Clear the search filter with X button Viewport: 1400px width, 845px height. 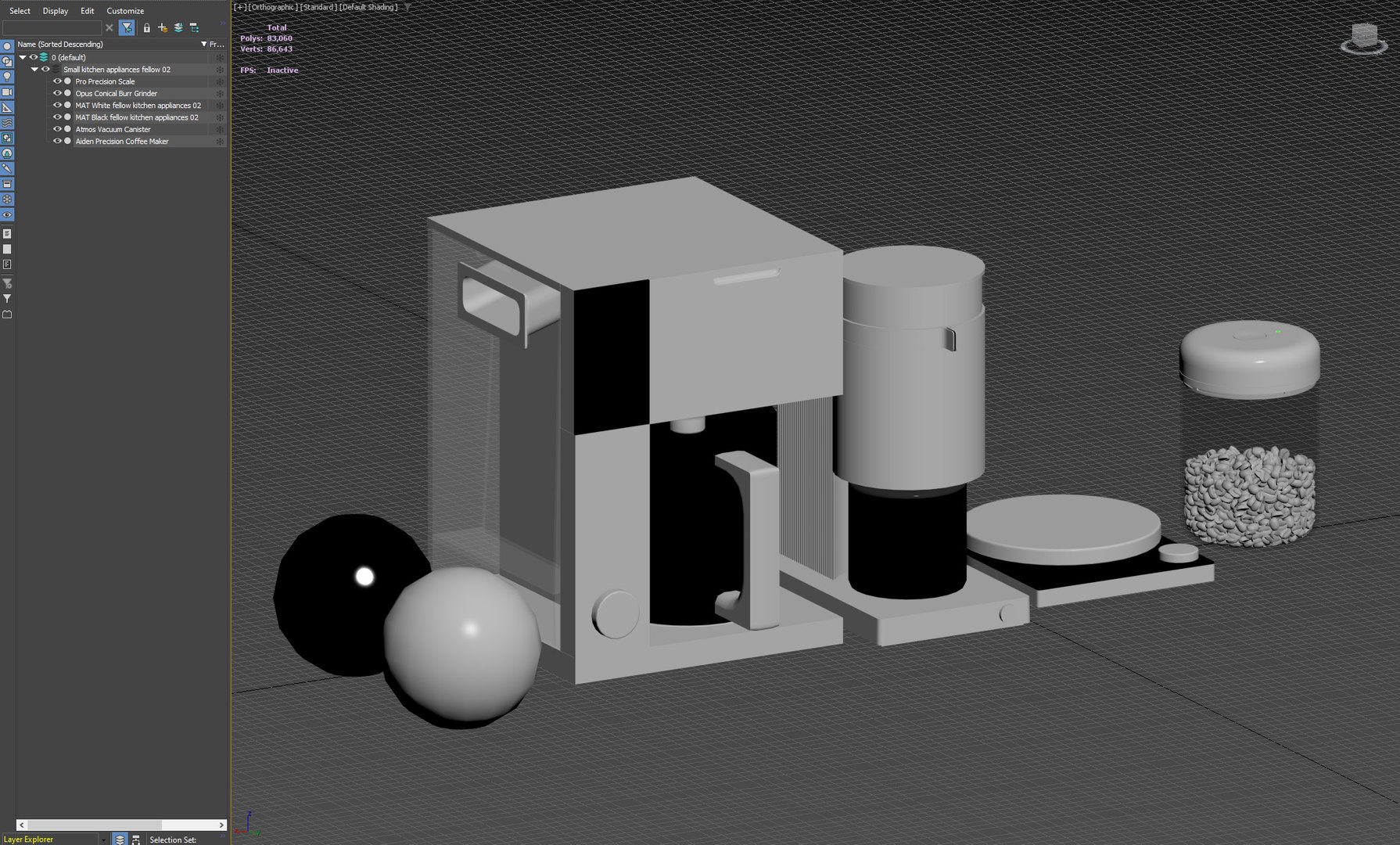[109, 27]
